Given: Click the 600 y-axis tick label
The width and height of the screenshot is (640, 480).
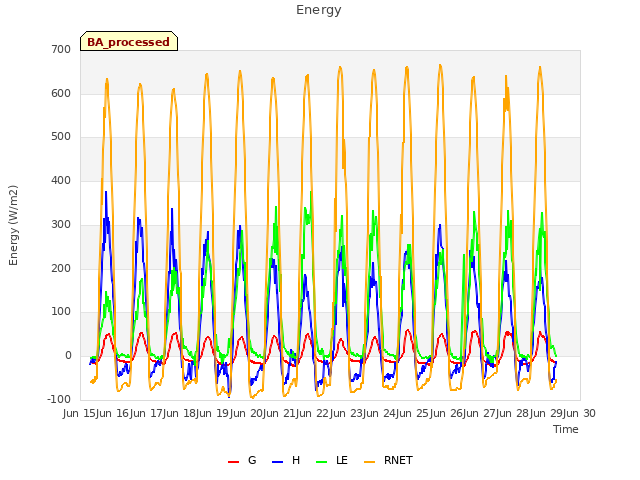Looking at the screenshot, I should tap(61, 93).
